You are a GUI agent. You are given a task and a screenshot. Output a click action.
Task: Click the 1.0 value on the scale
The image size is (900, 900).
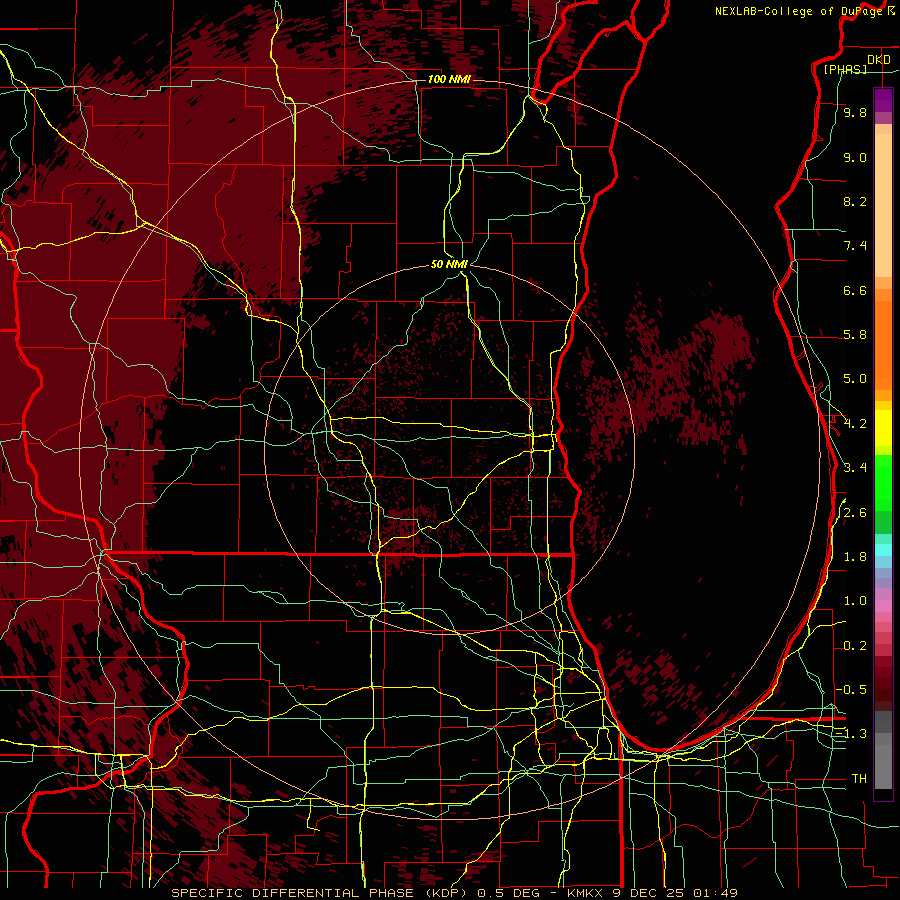pyautogui.click(x=855, y=601)
